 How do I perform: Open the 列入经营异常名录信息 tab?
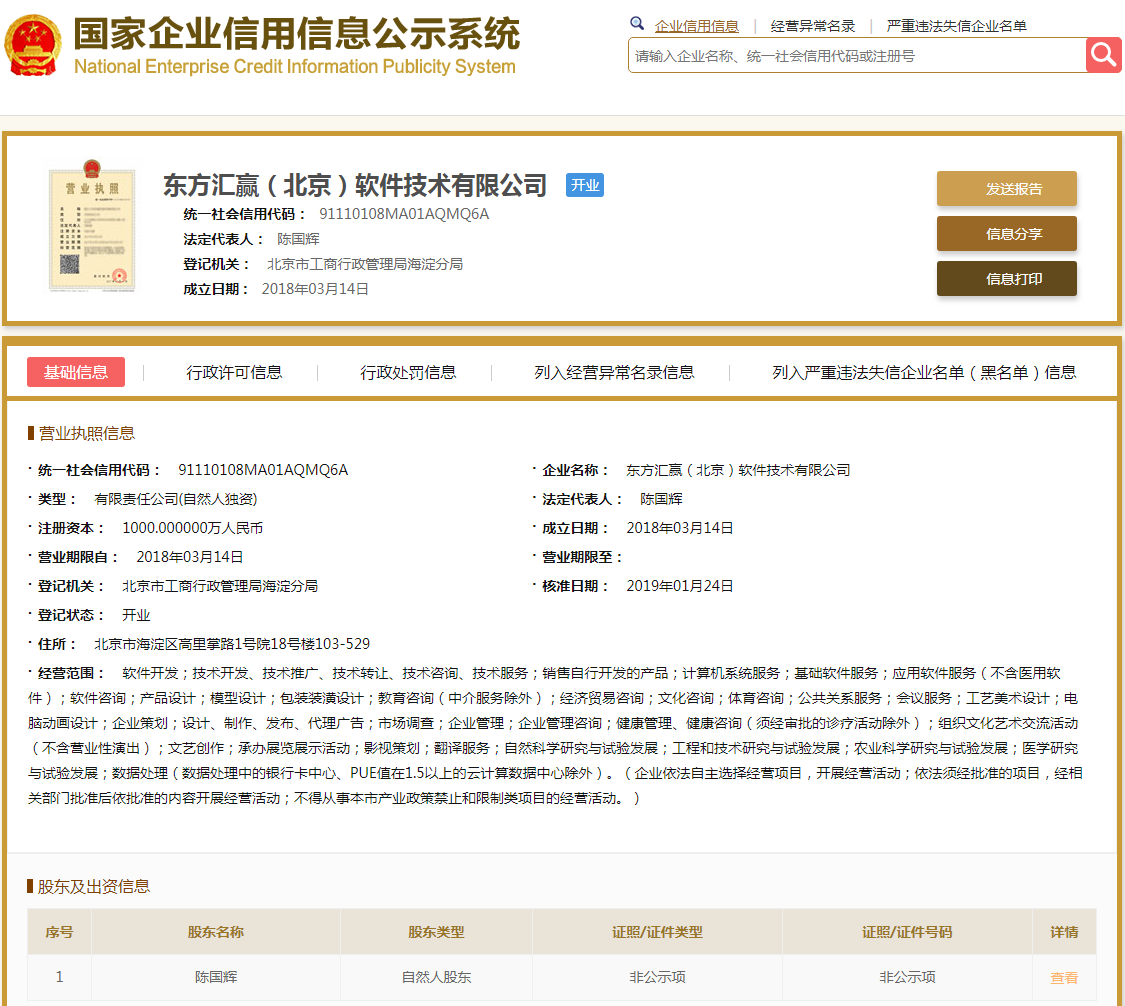coord(614,372)
